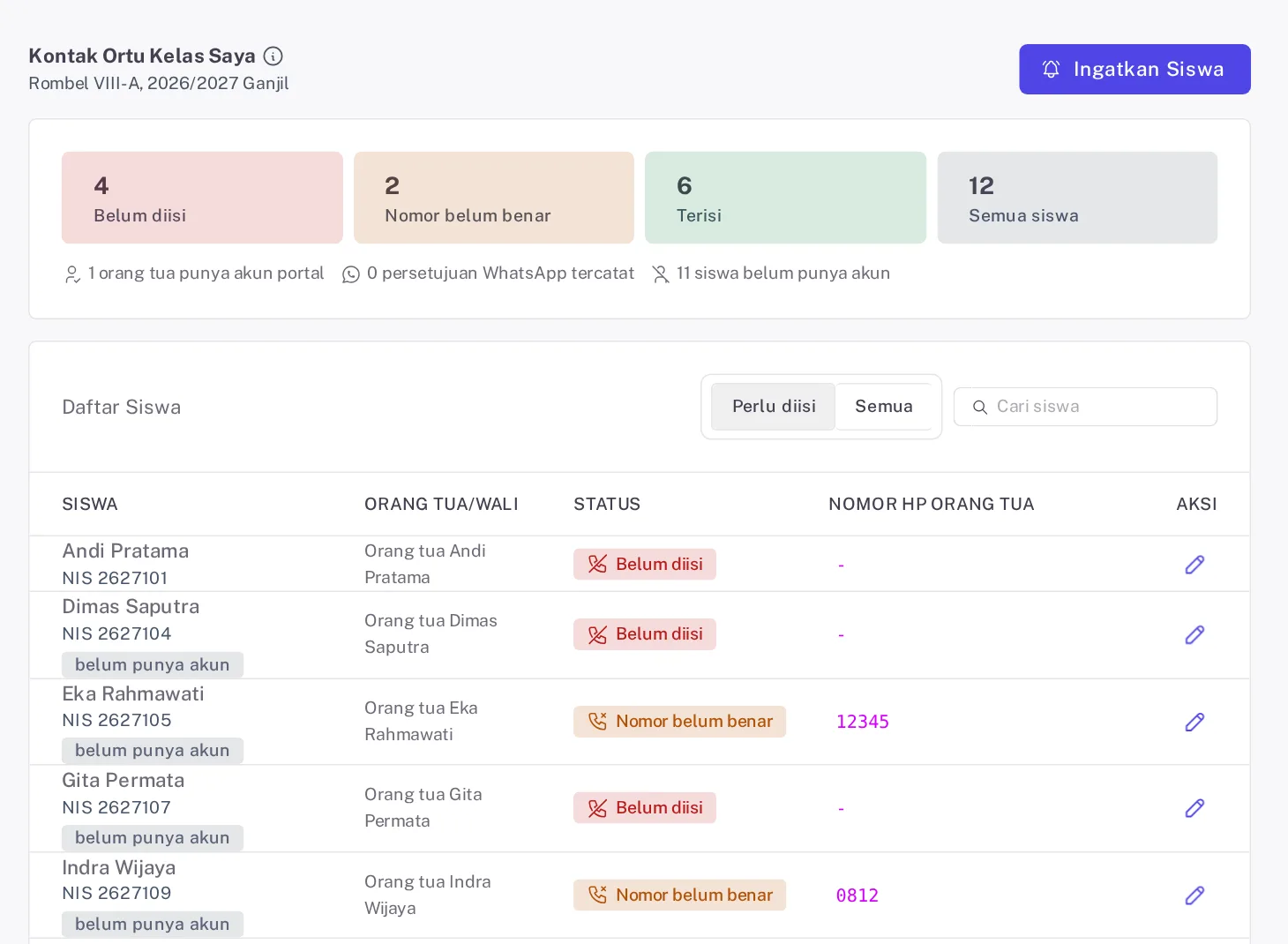Click the Daftar Siswa heading

pos(122,408)
